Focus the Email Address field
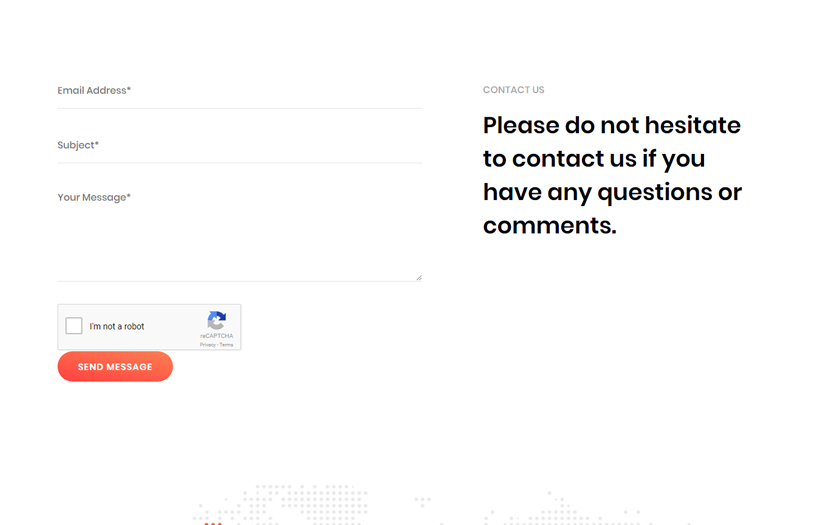The image size is (825, 525). pos(239,91)
